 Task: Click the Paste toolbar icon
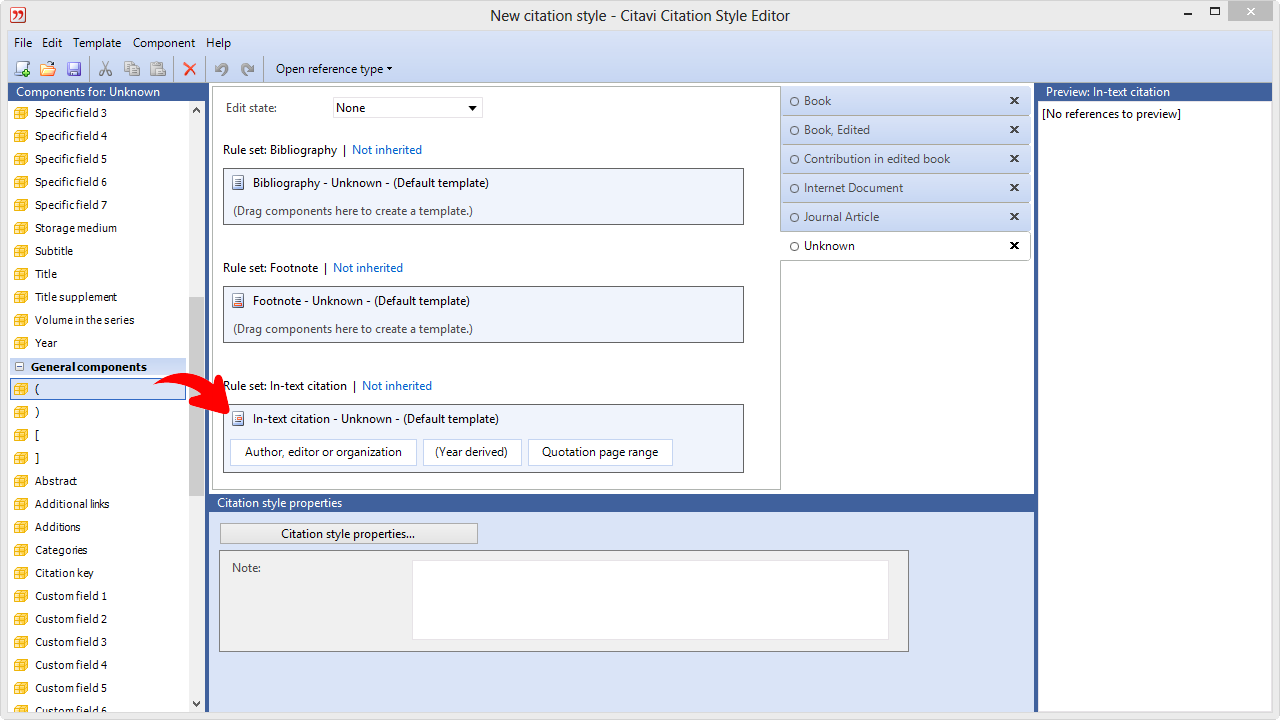coord(157,69)
